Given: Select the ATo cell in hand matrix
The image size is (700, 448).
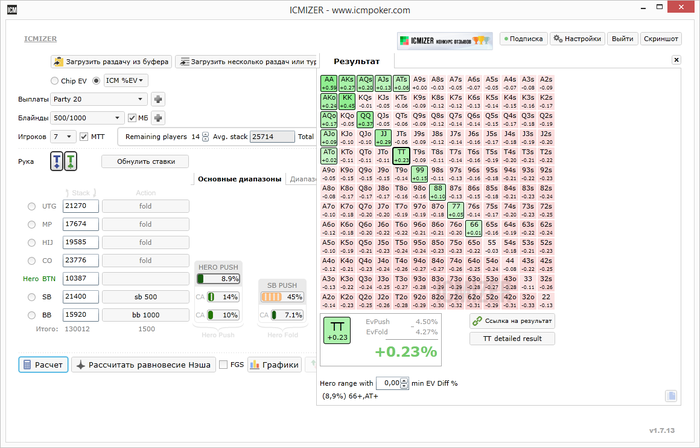Looking at the screenshot, I should click(x=329, y=156).
